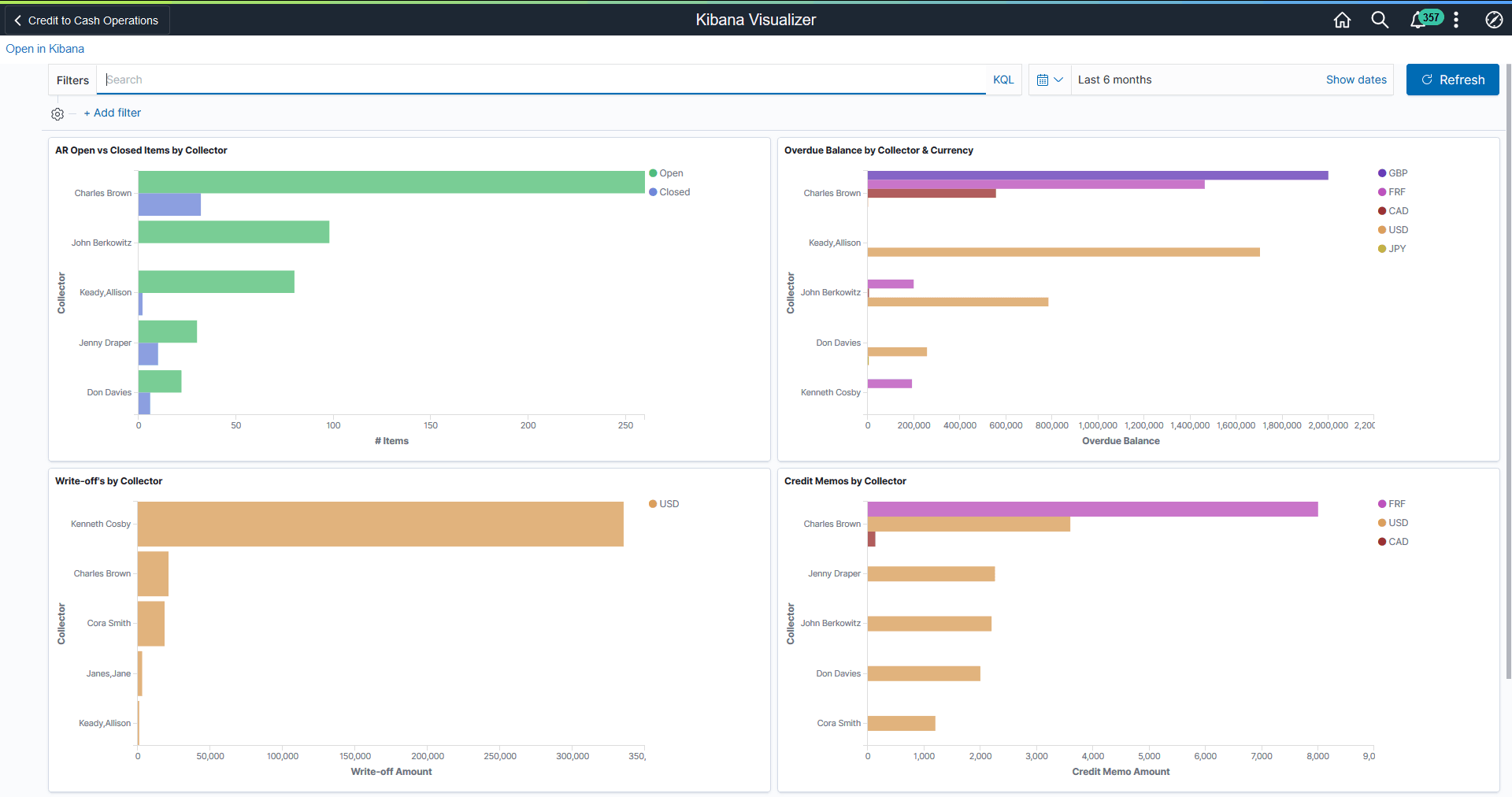Click the Show dates link

(x=1356, y=80)
